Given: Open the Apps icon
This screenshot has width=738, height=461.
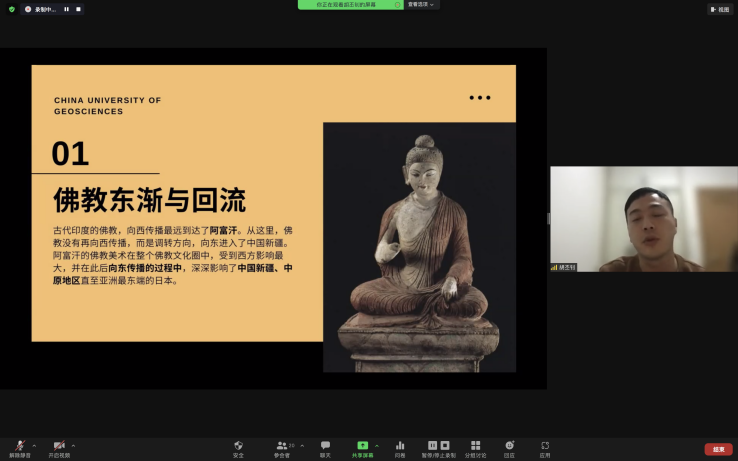Looking at the screenshot, I should (x=545, y=445).
